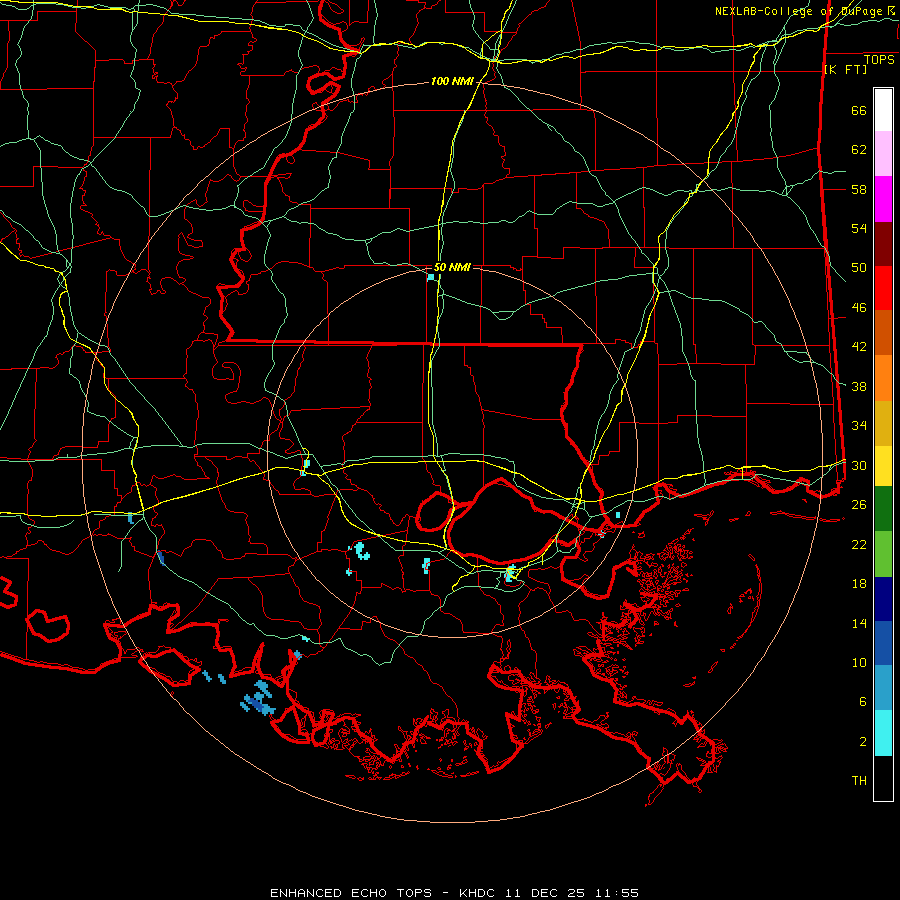Select the dark green legend swatch
Viewport: 900px width, 900px height.
pos(883,509)
